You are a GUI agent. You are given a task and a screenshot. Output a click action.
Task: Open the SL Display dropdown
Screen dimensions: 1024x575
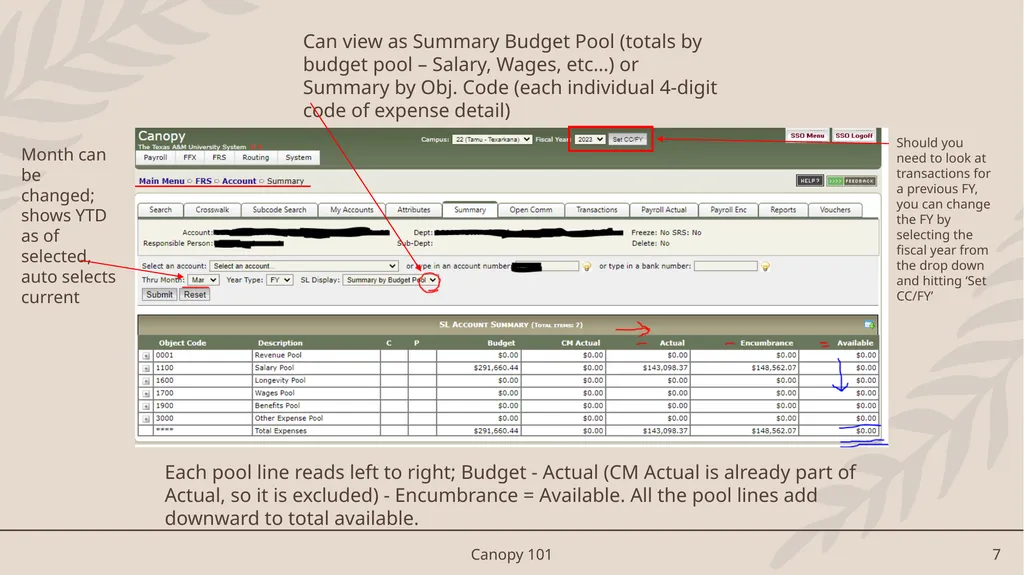coord(391,280)
